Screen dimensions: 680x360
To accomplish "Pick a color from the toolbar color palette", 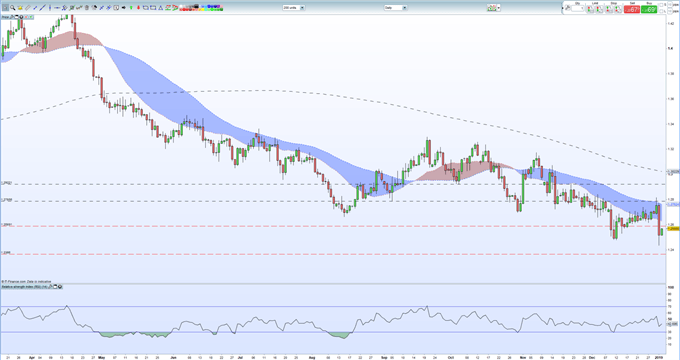I will (201, 8).
